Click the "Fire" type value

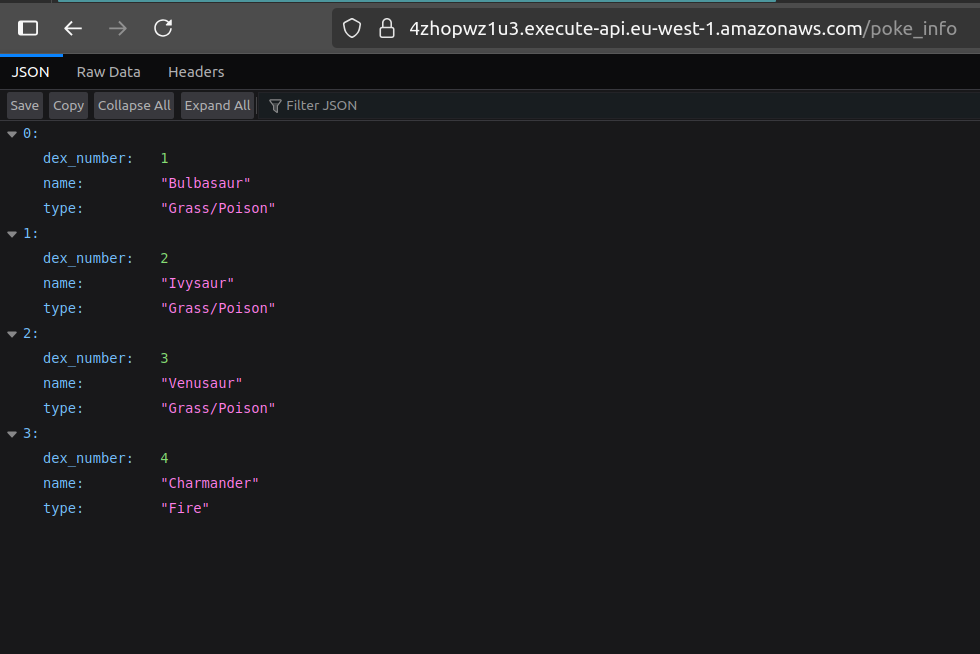(x=185, y=508)
